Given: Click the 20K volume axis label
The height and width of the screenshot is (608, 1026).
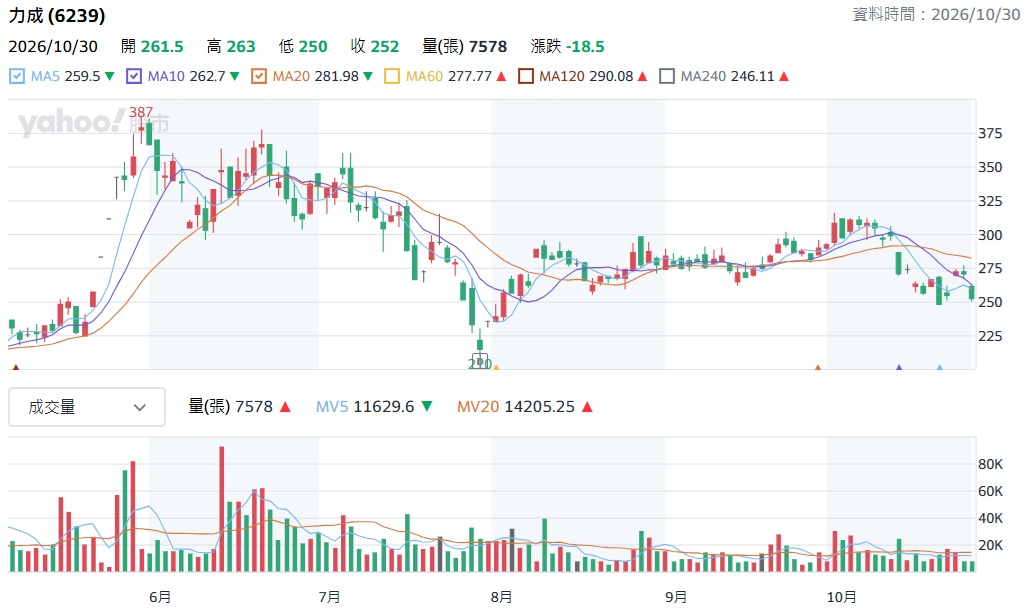Looking at the screenshot, I should point(990,545).
